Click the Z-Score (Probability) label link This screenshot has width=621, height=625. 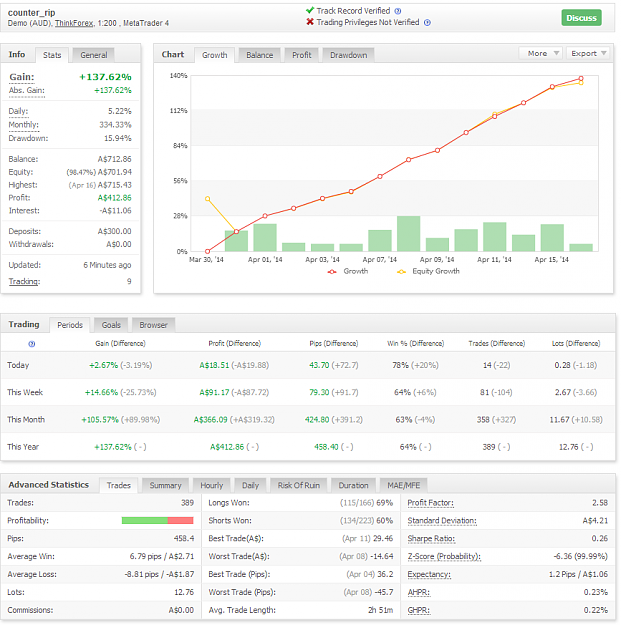[x=444, y=556]
